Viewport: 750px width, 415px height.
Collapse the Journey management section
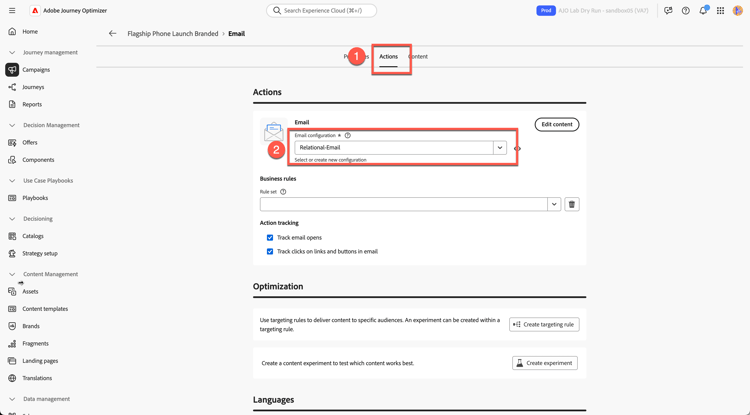12,53
